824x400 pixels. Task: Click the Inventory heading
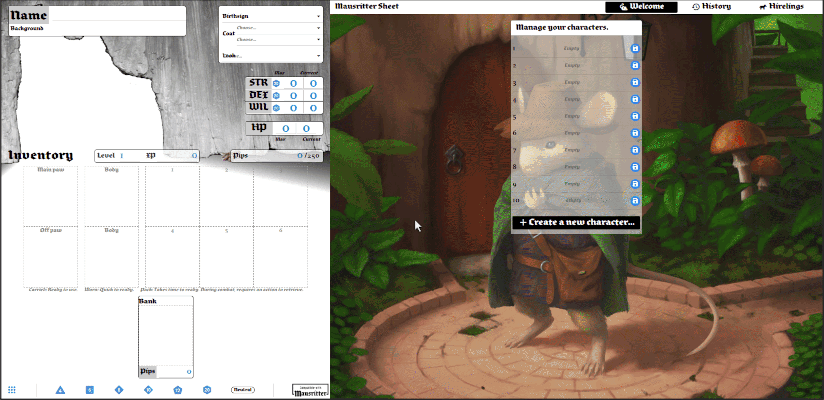coord(40,156)
